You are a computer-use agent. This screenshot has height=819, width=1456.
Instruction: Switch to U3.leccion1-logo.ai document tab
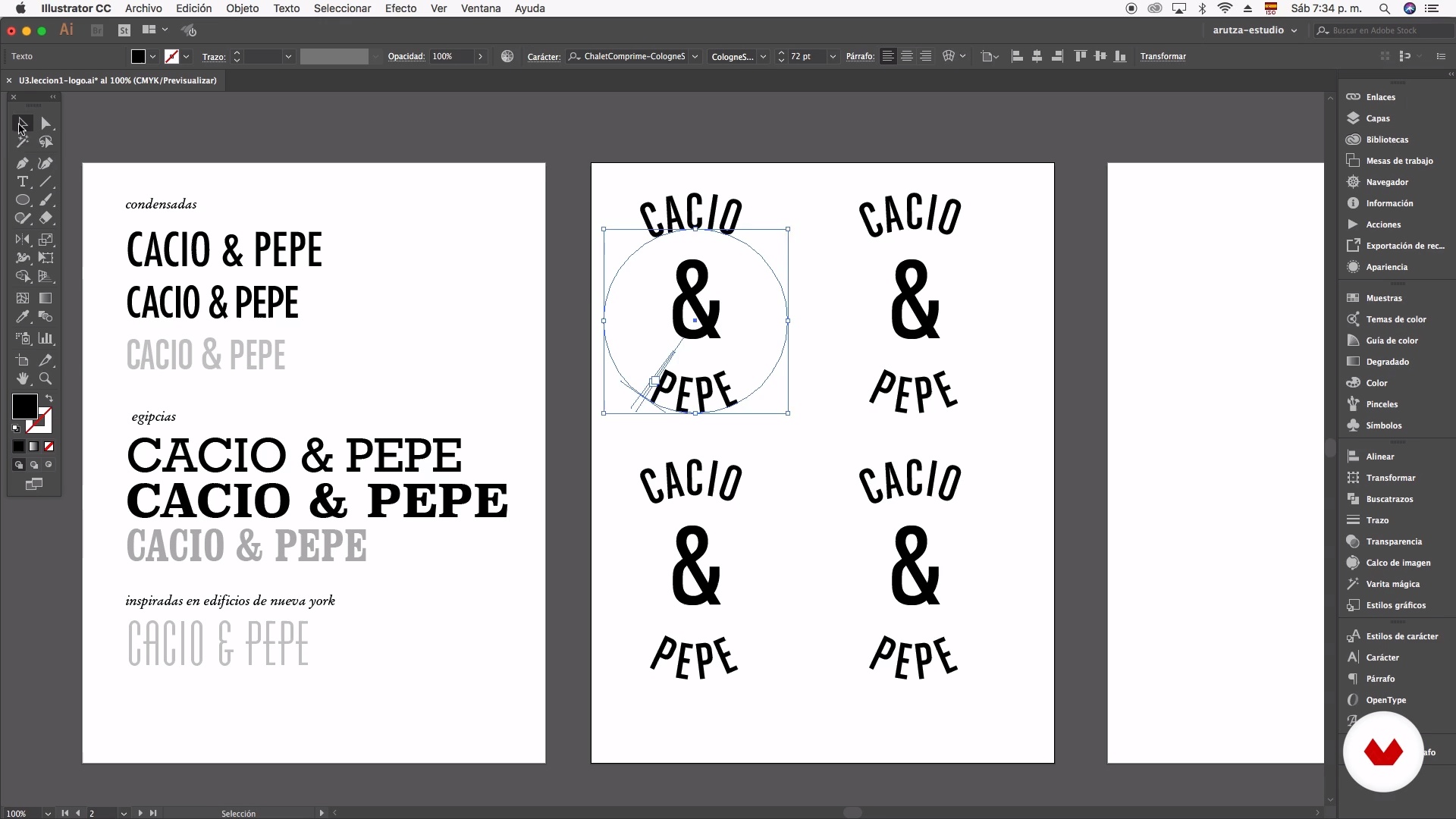point(118,80)
